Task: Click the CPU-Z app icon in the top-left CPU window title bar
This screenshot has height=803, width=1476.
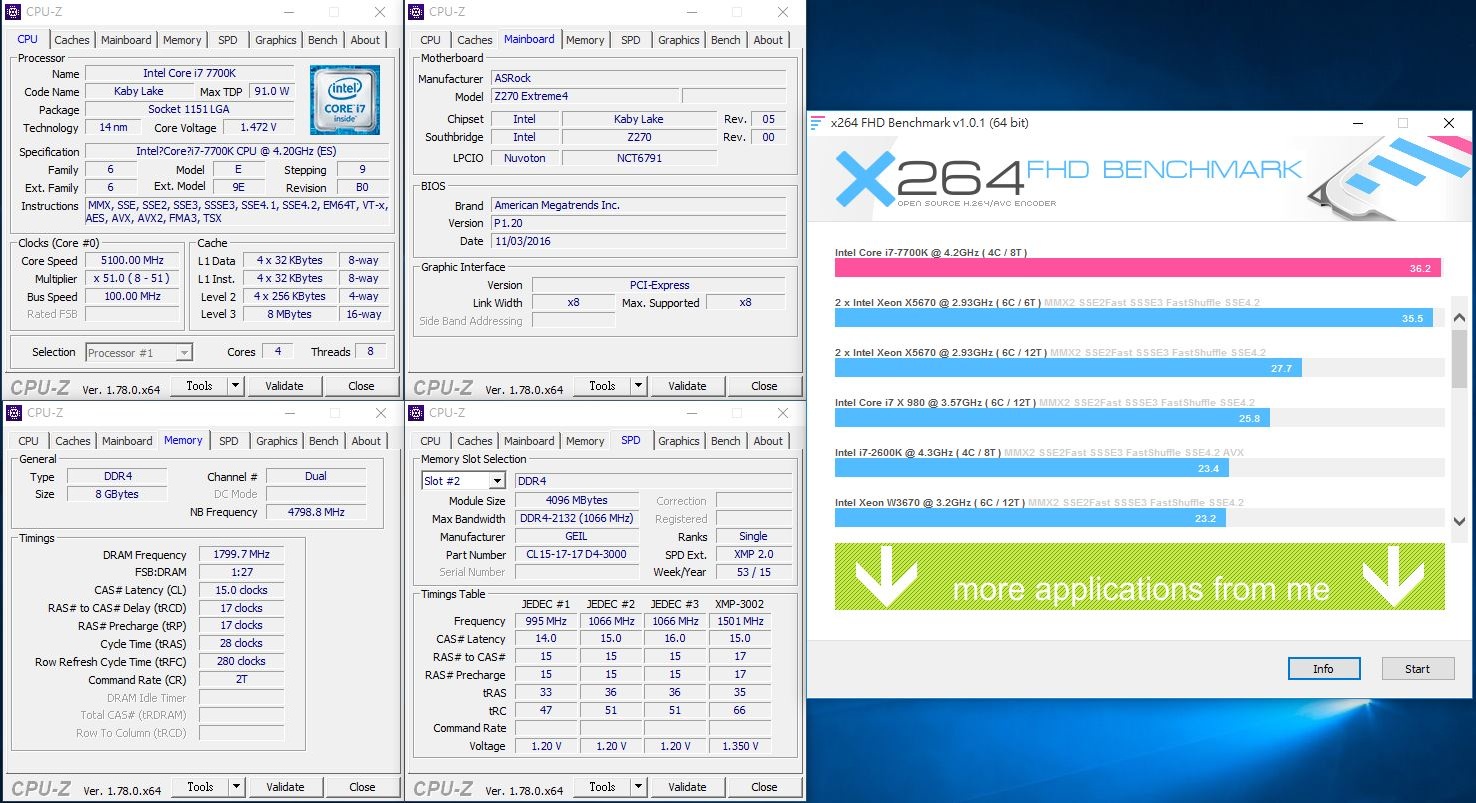Action: 15,12
